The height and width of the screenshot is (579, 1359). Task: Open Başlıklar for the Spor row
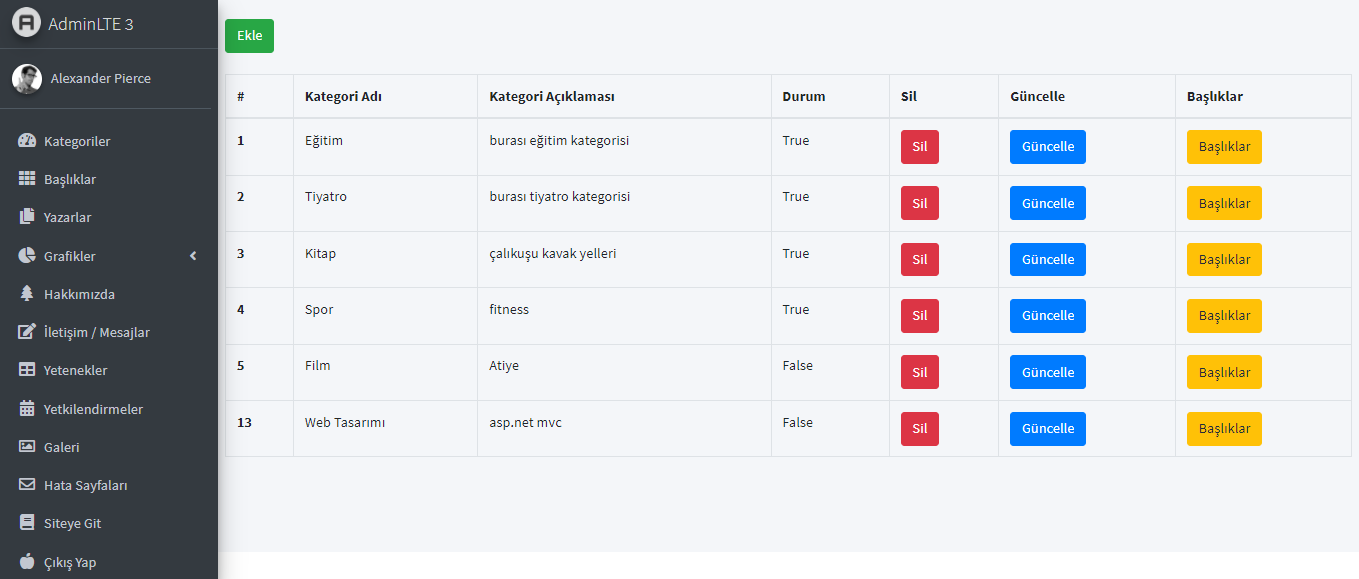[x=1224, y=316]
